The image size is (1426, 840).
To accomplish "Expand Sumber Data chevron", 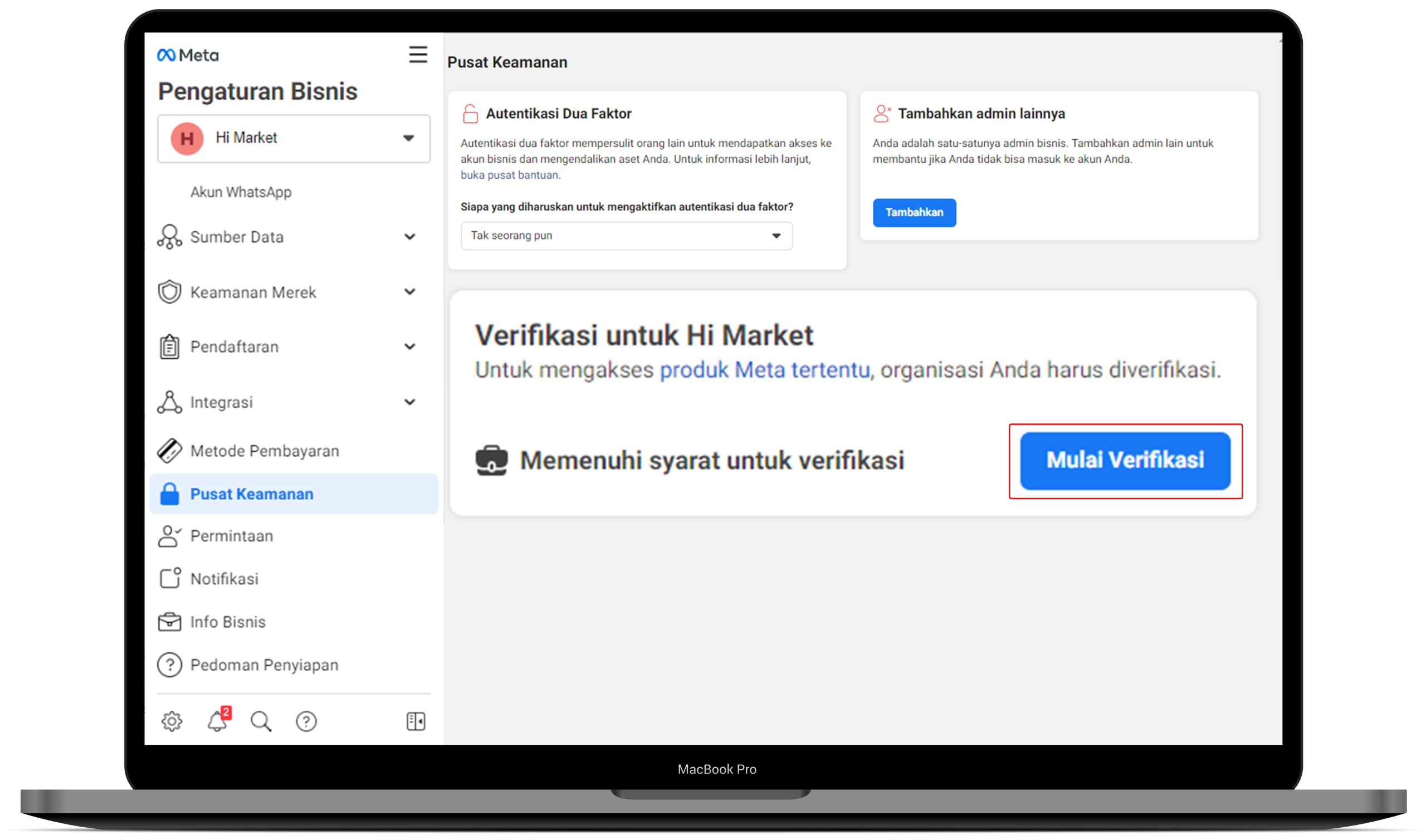I will coord(409,237).
